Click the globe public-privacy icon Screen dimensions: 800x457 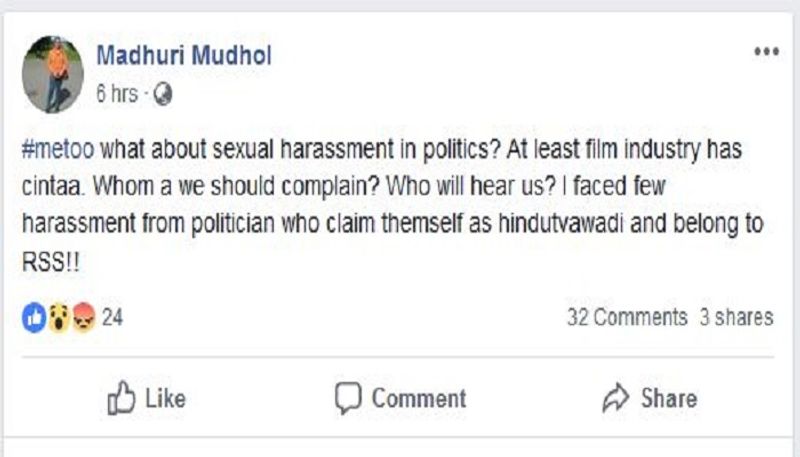click(163, 94)
